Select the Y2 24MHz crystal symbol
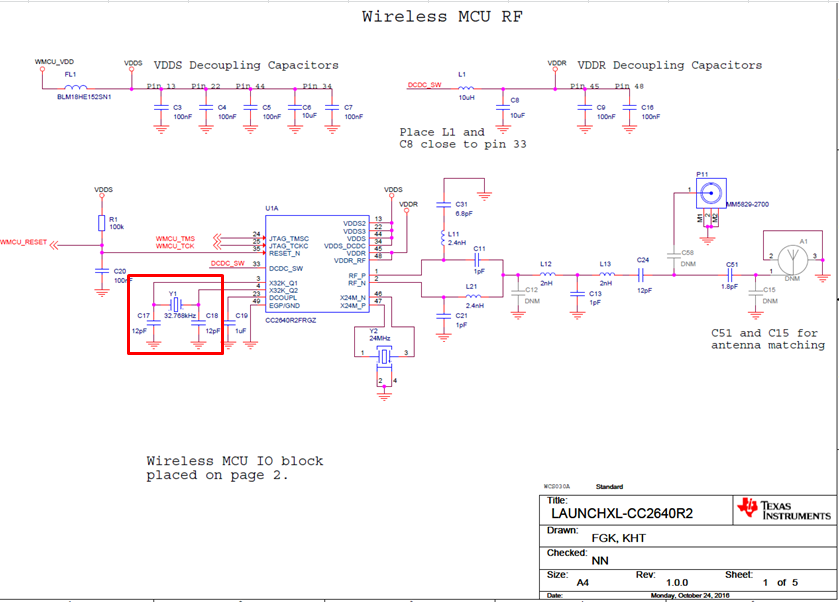The image size is (839, 602). coord(384,356)
